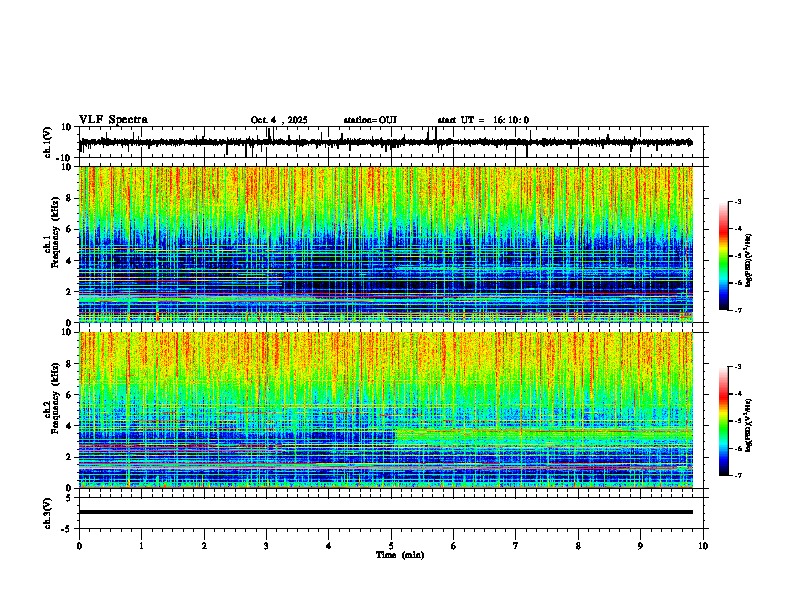The image size is (792, 612).
Task: Select the date text "Oct. 4 , 2025"
Action: 279,120
